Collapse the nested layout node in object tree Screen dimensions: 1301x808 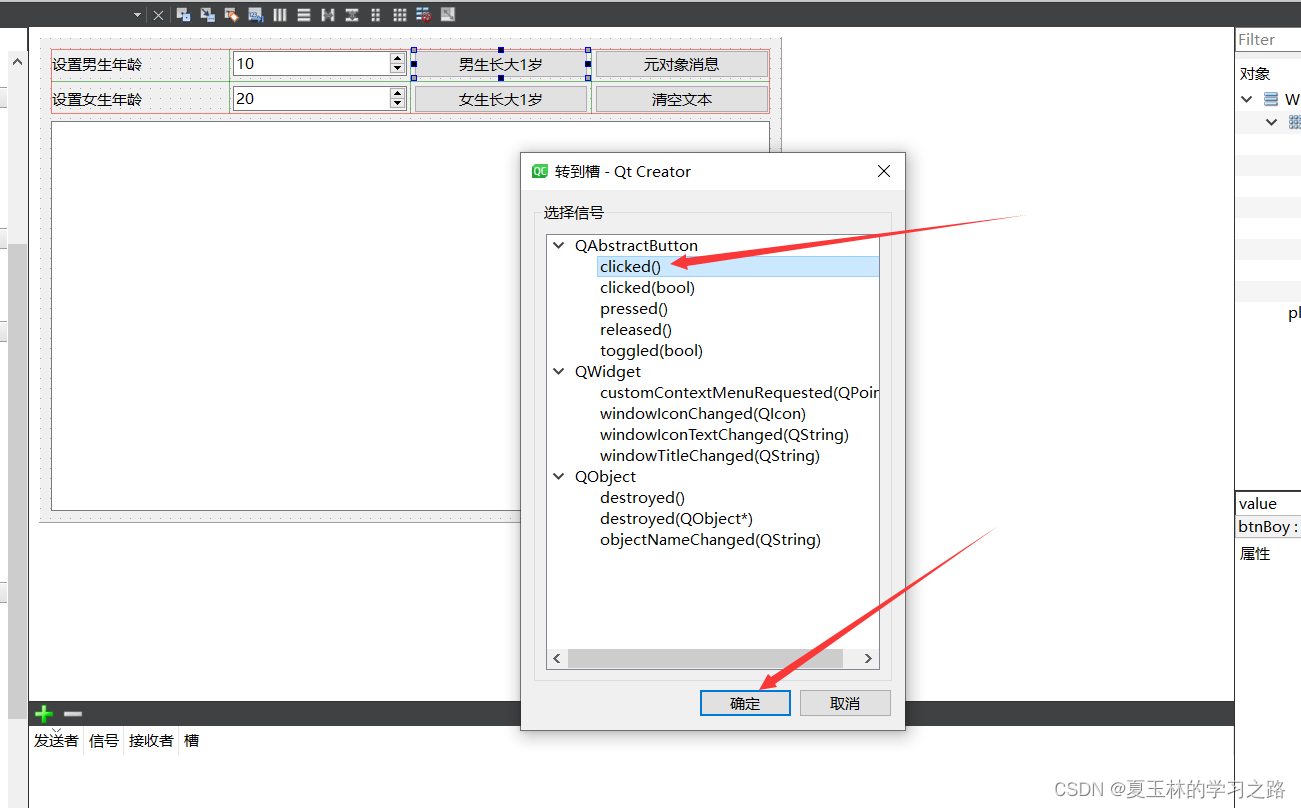(1272, 122)
